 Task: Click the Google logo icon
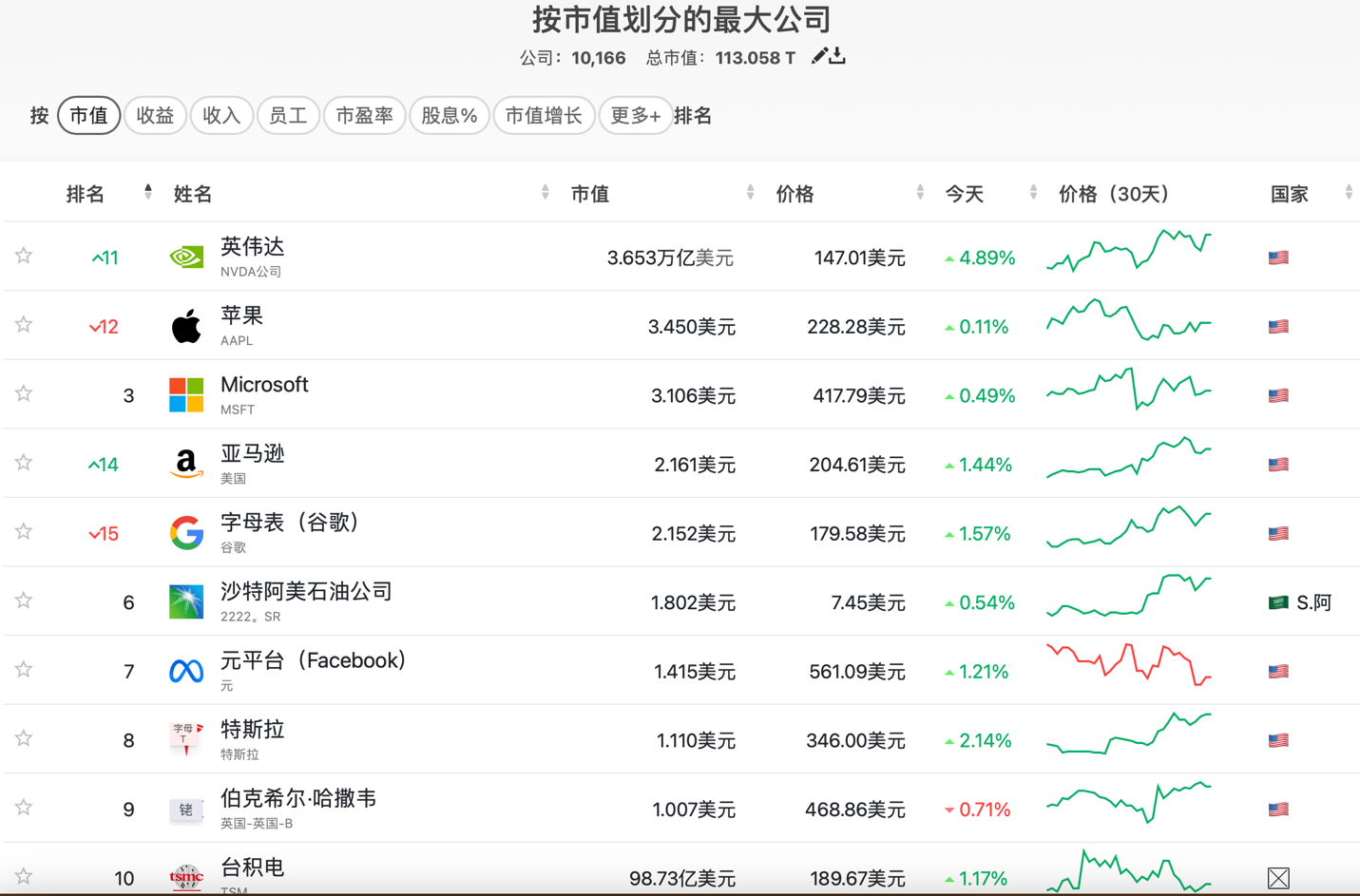pyautogui.click(x=186, y=533)
